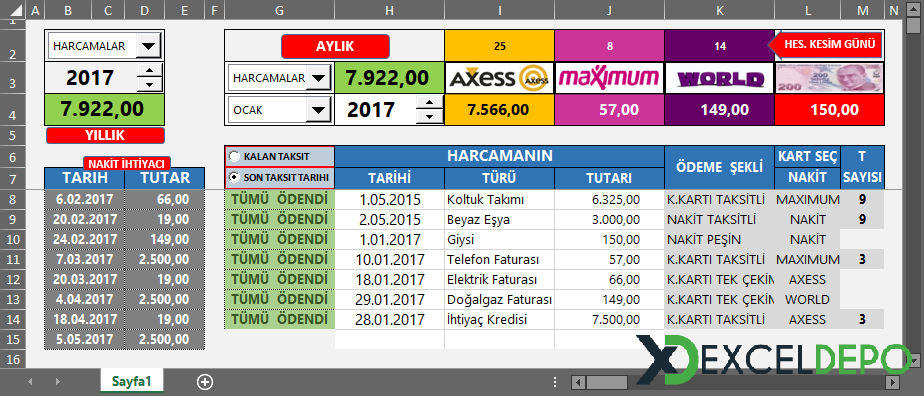
Task: Select the Giysi expense cell
Action: [x=499, y=240]
